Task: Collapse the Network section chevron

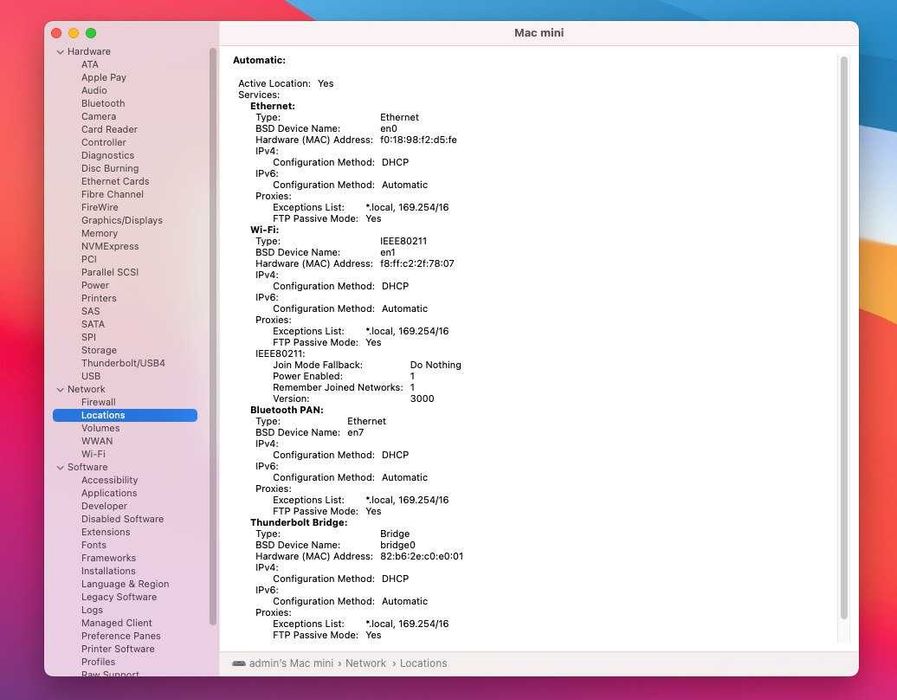Action: click(x=60, y=389)
